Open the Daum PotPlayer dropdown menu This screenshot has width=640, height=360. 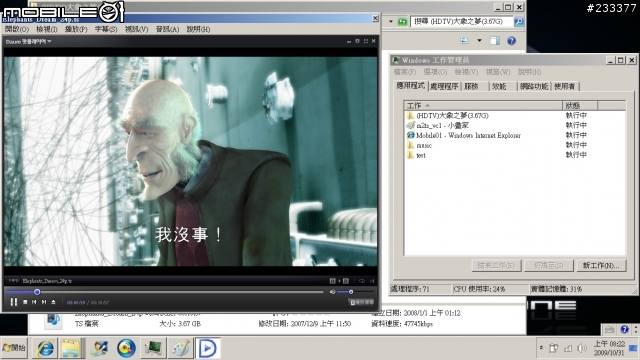pos(28,42)
